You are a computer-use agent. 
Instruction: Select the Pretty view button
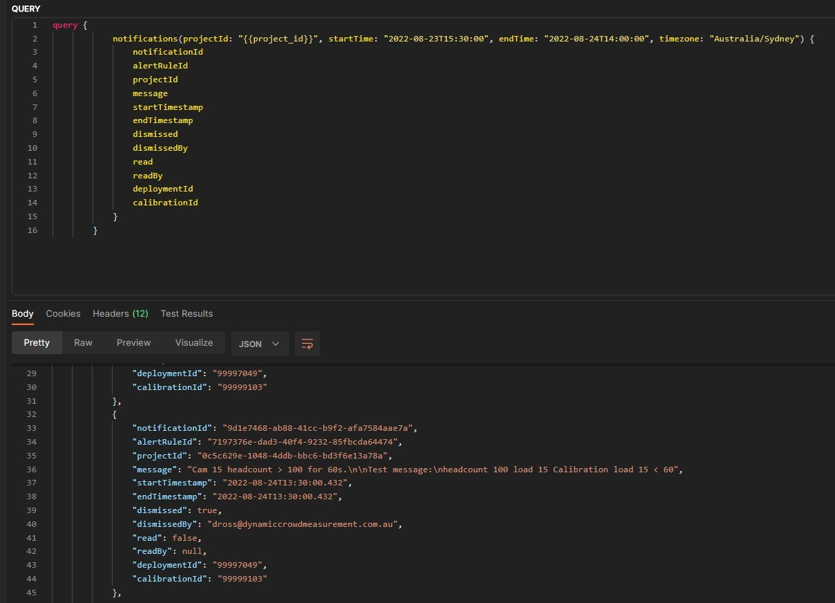[x=37, y=343]
